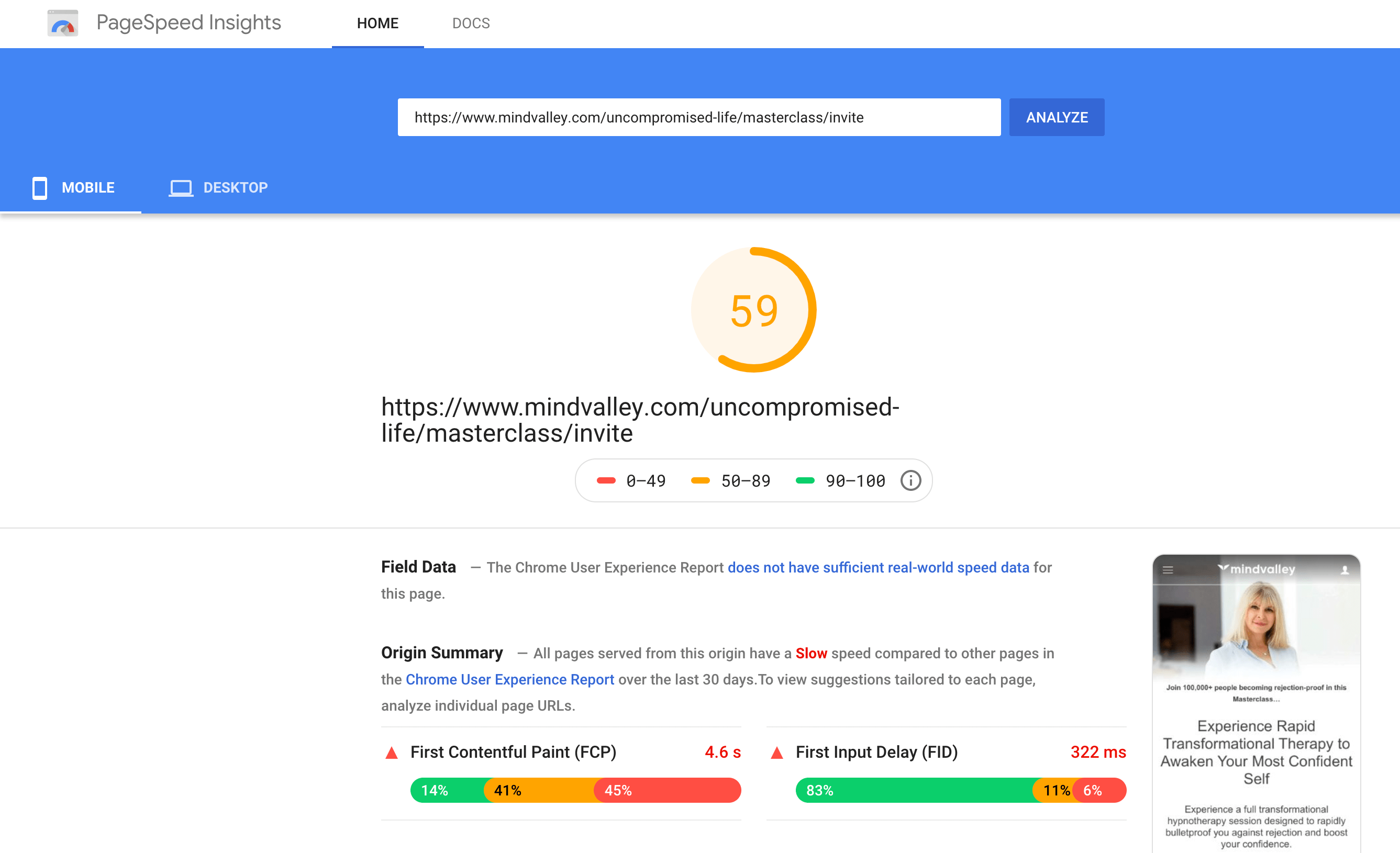Click the 45% red FCP bar segment
This screenshot has height=853, width=1400.
[667, 790]
